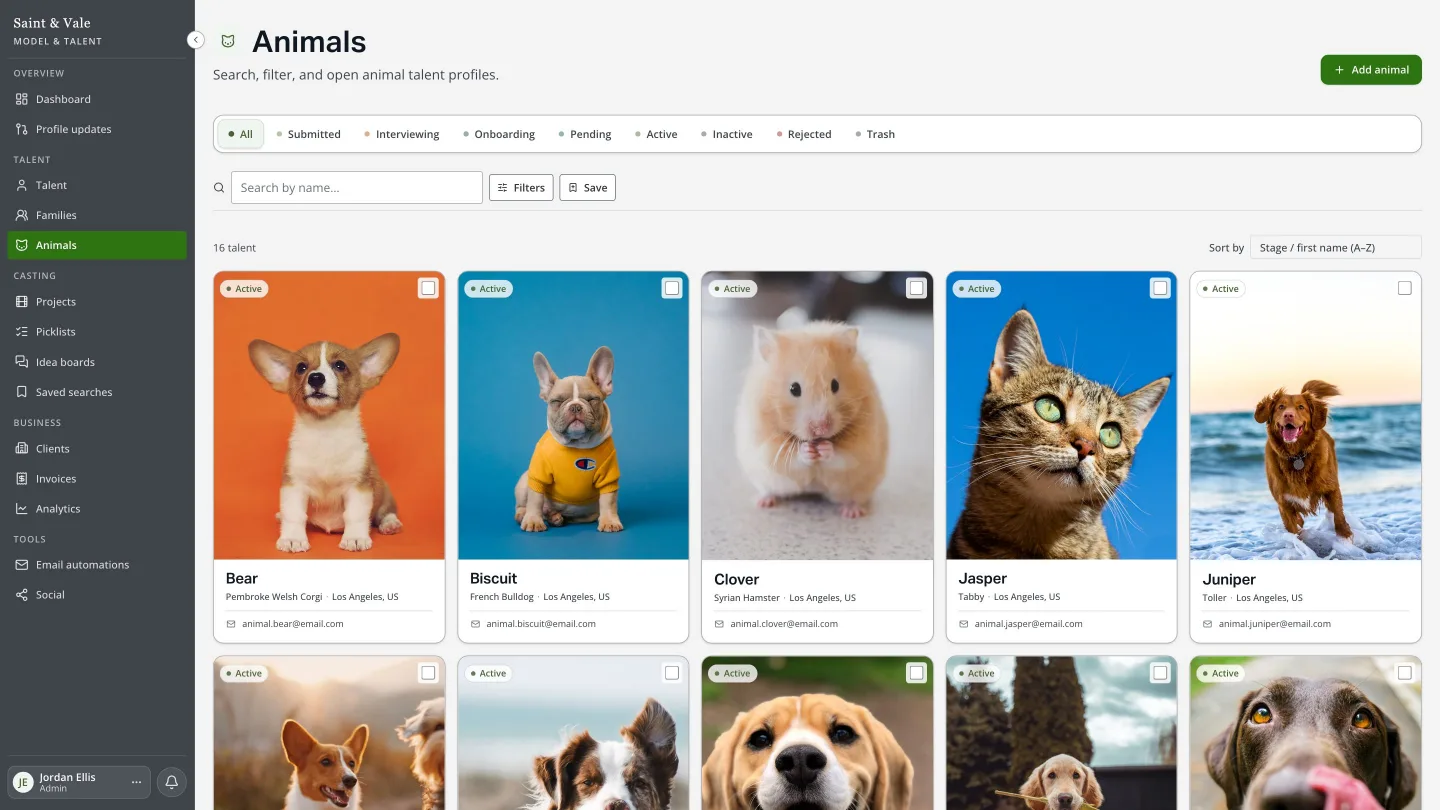Open the Clients page

click(97, 449)
